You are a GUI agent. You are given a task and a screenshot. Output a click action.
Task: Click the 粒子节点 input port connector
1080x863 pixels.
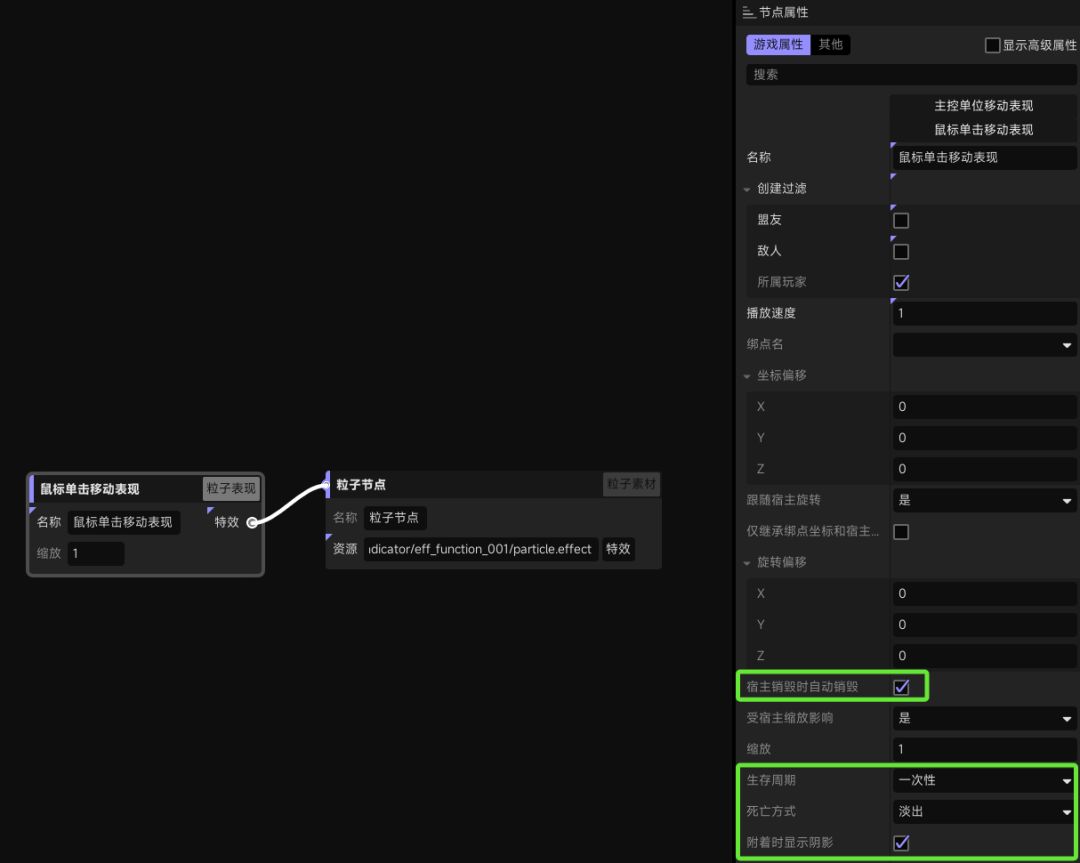pyautogui.click(x=326, y=485)
